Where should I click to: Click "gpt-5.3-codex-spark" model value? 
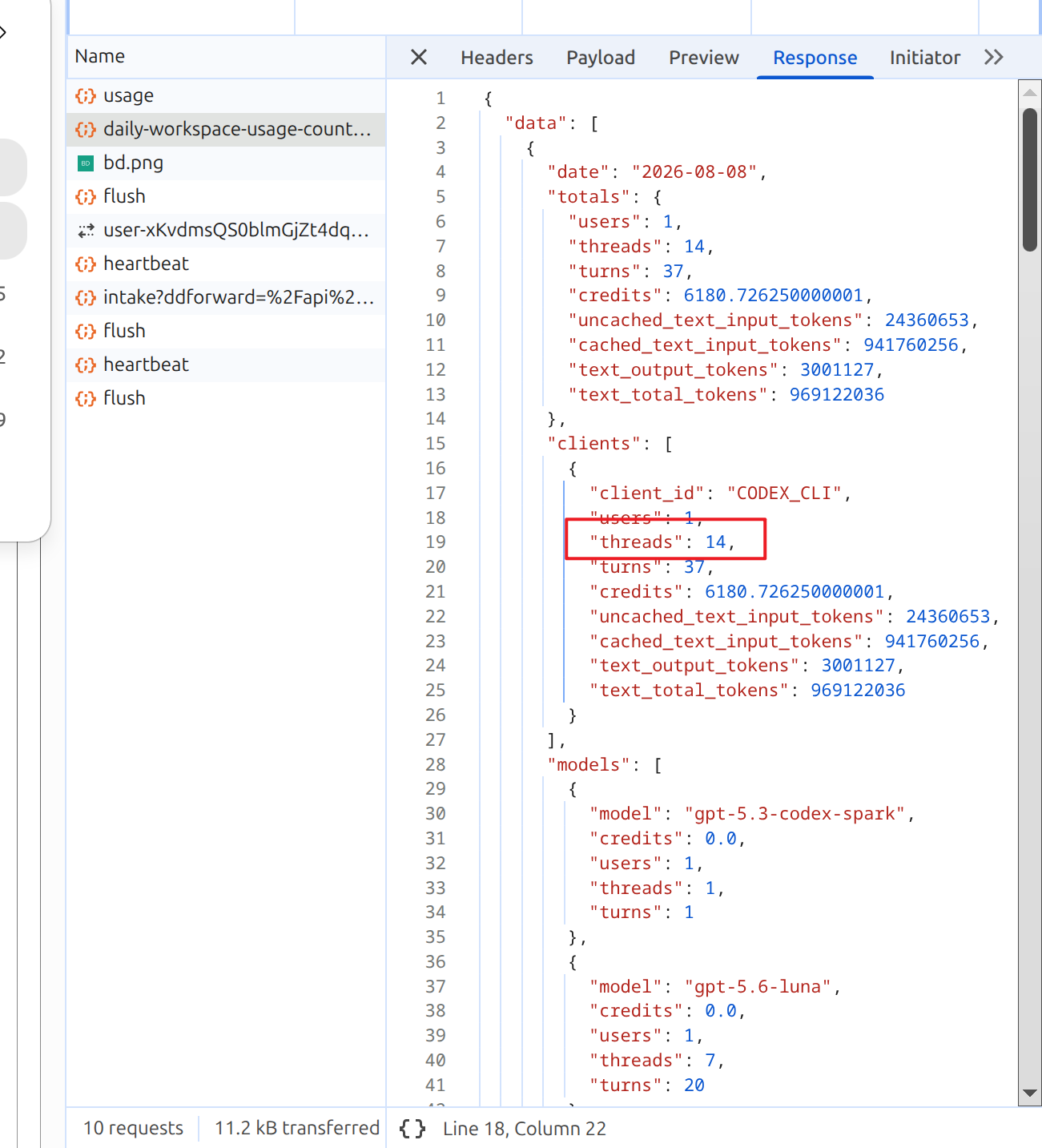(x=795, y=814)
